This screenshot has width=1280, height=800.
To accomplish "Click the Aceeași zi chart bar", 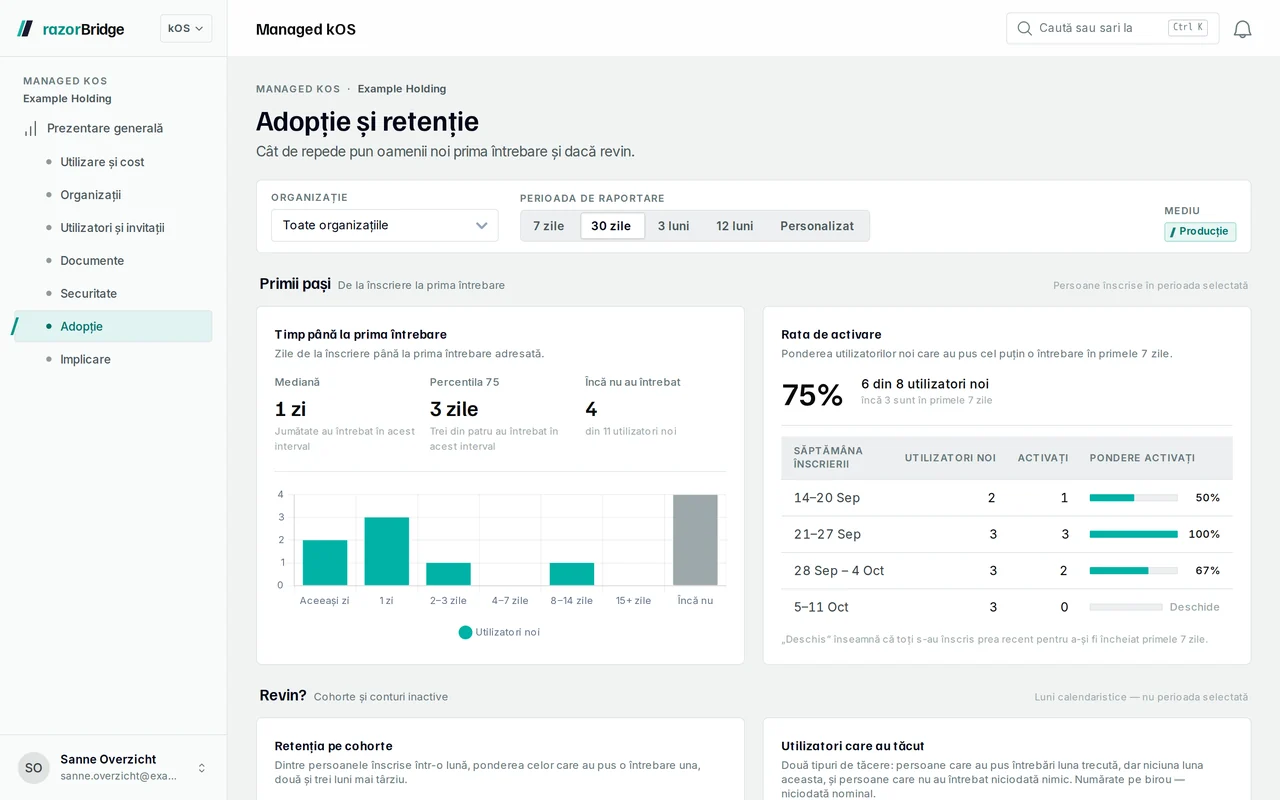I will pyautogui.click(x=325, y=562).
